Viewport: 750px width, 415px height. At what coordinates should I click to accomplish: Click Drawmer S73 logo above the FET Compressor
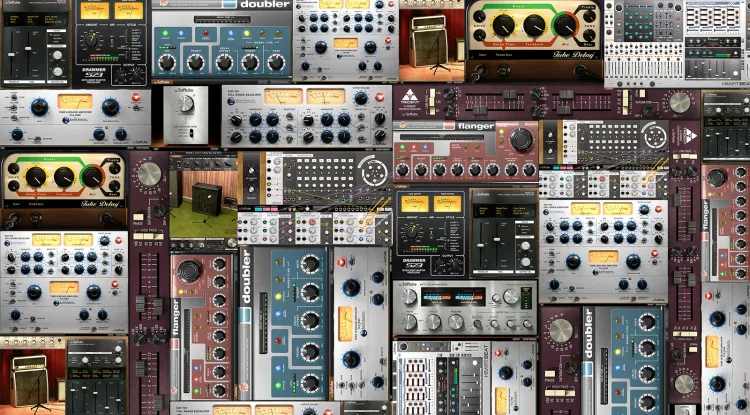414,263
